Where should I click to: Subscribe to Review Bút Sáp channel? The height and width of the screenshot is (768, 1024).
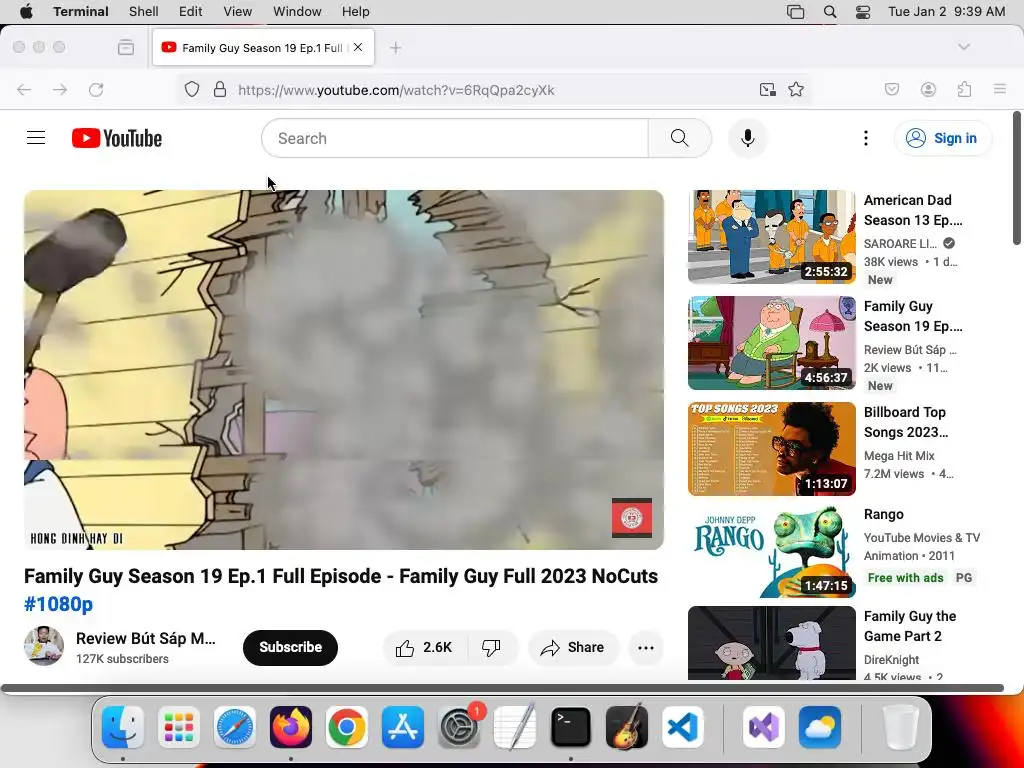point(290,647)
